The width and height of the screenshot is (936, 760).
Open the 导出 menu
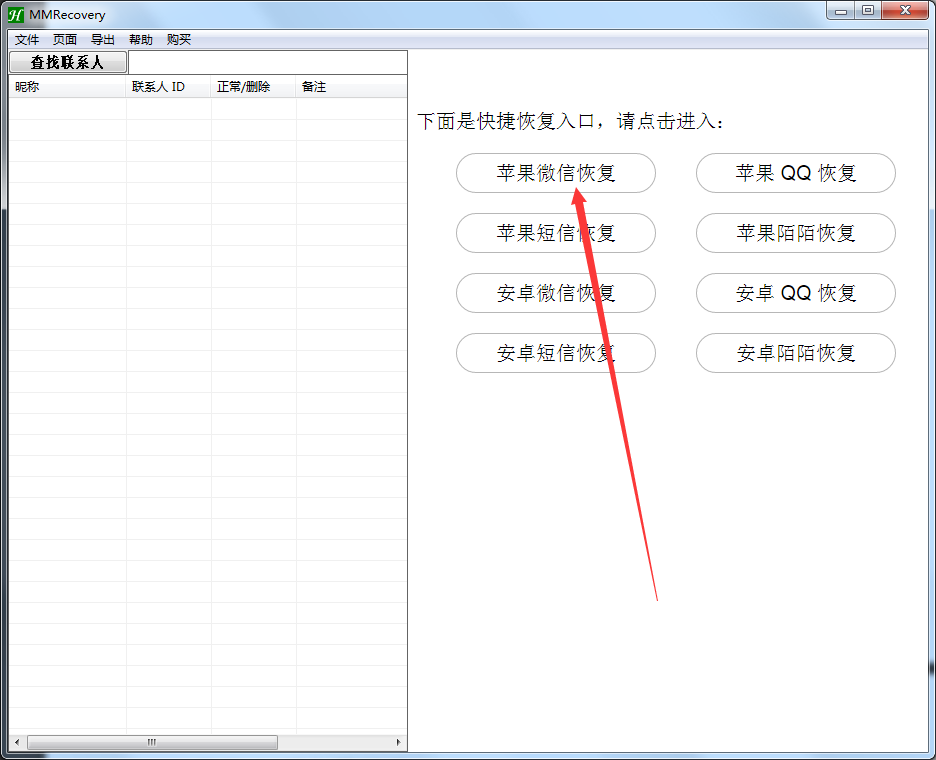click(102, 39)
